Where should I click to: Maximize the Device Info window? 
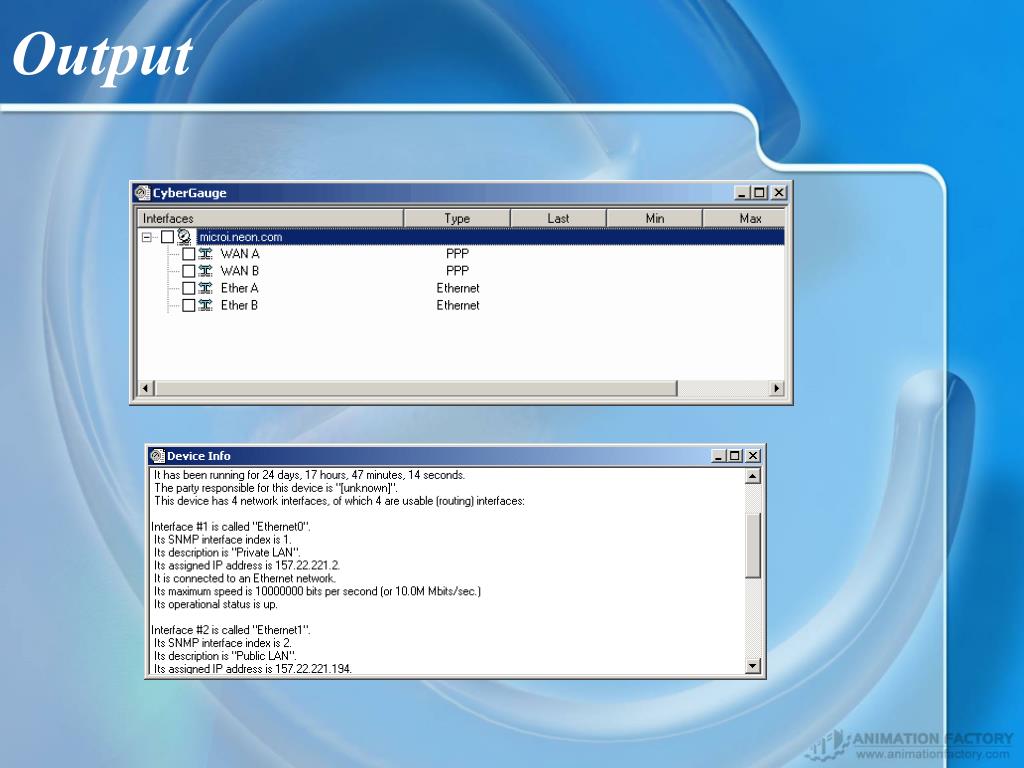pyautogui.click(x=735, y=456)
